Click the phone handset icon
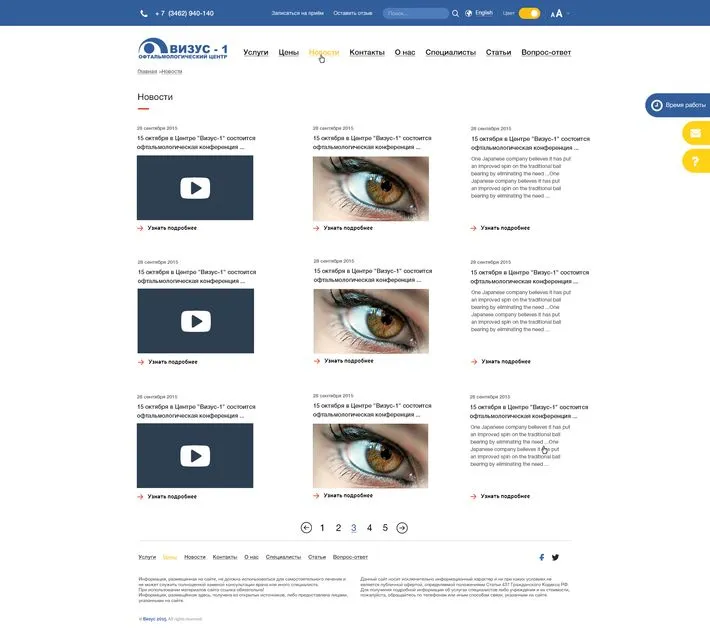The image size is (710, 629). click(x=144, y=14)
